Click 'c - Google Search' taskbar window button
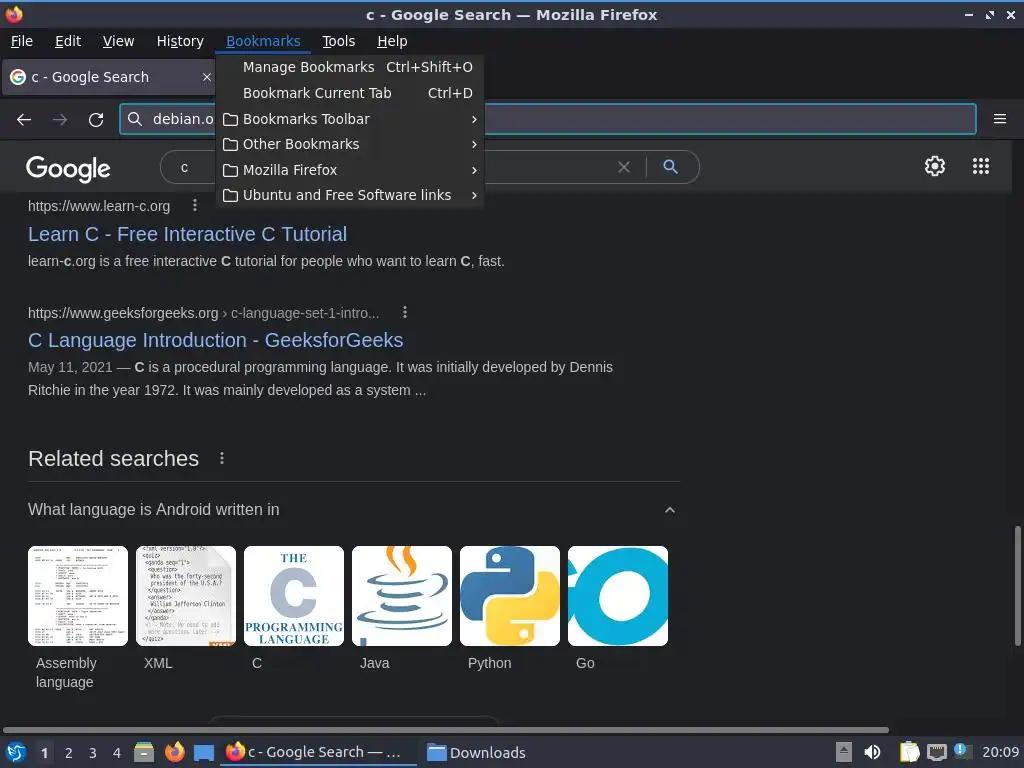The image size is (1024, 768). point(319,753)
